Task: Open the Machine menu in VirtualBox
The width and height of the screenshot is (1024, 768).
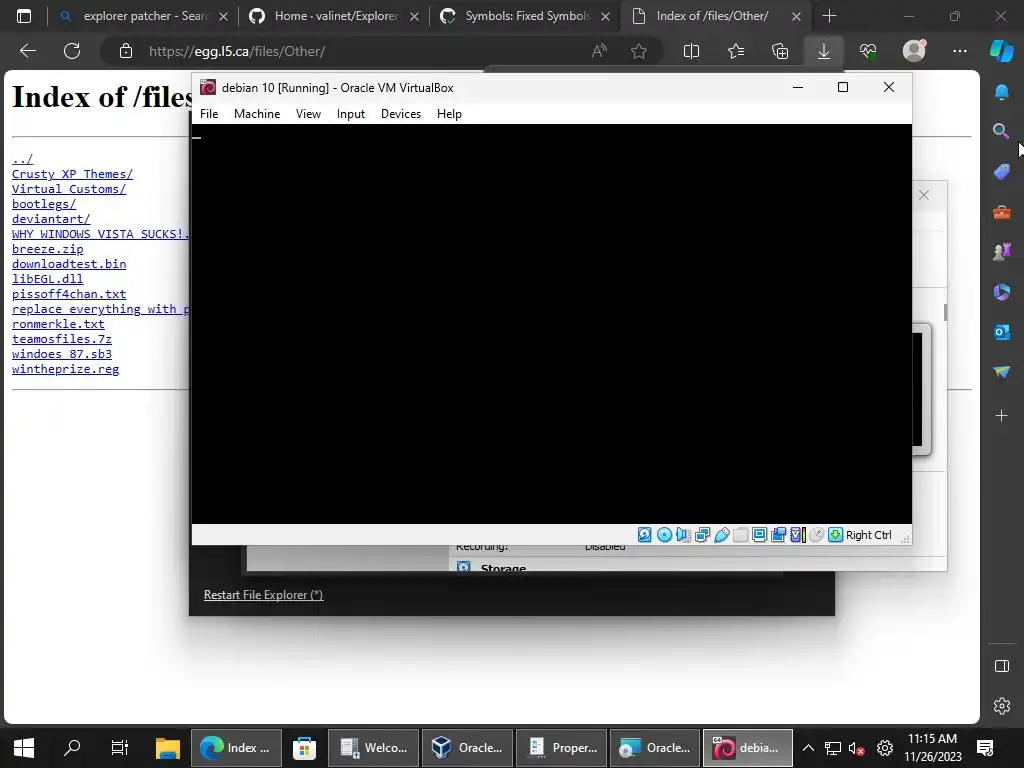Action: (x=257, y=114)
